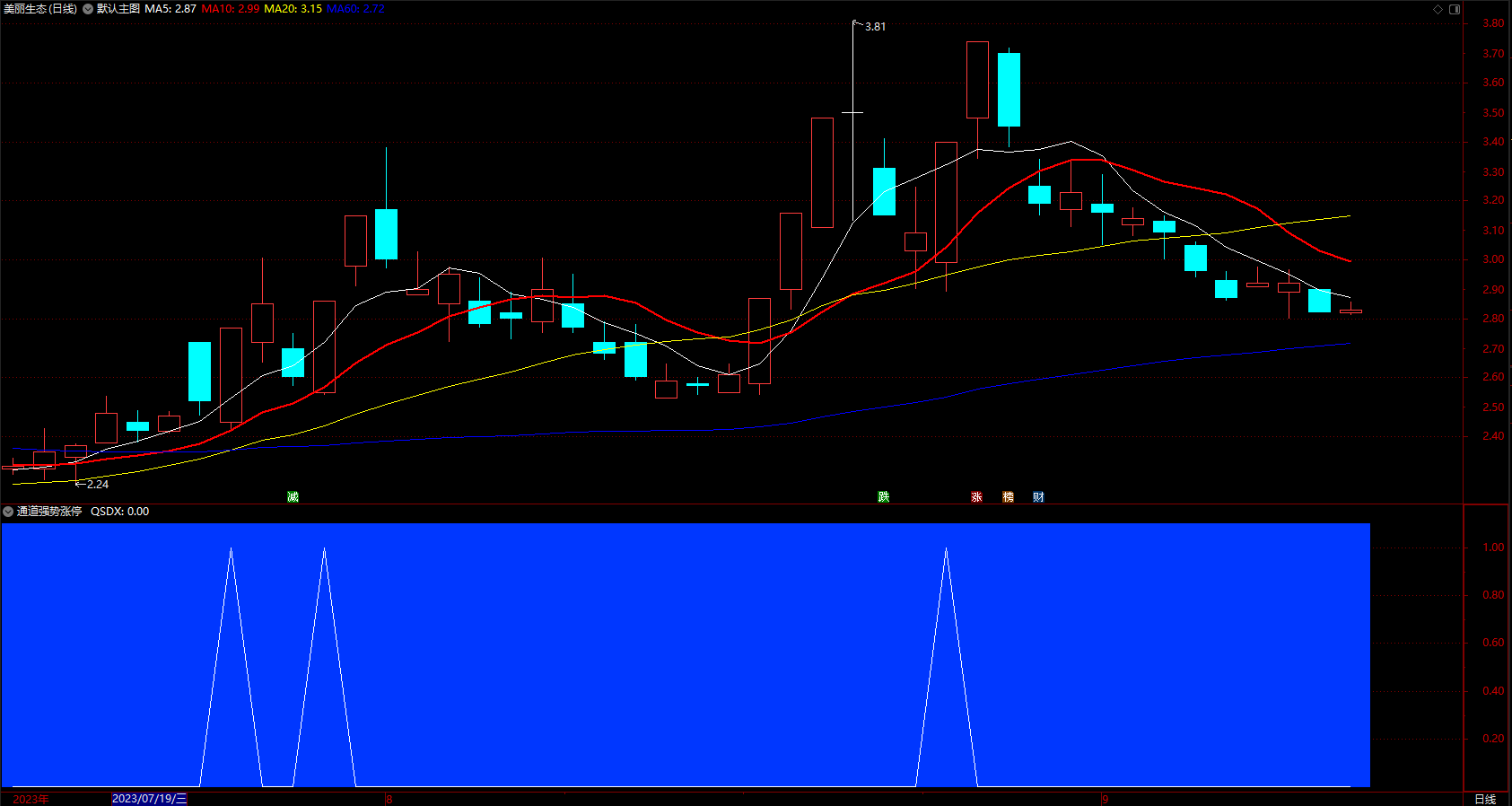The image size is (1512, 806).
Task: Click the MA10: 2.99 indicator label
Action: (x=231, y=9)
